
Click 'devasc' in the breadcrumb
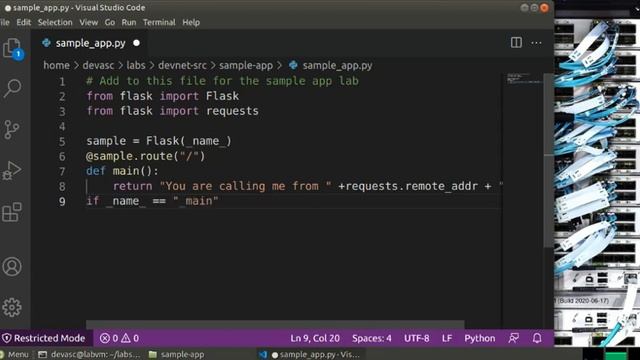pyautogui.click(x=98, y=65)
